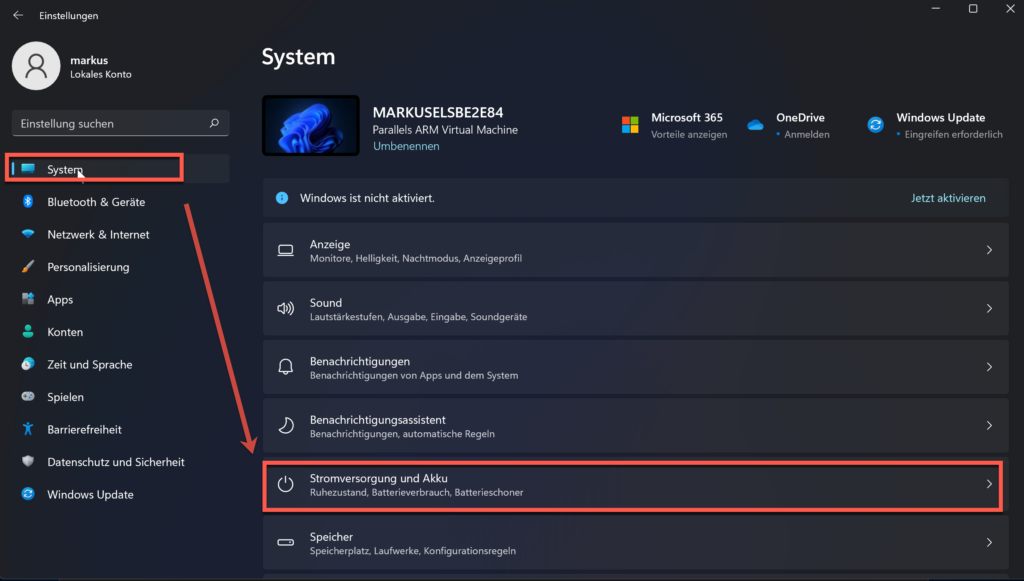Open Speicher via its chevron arrow

(x=989, y=542)
